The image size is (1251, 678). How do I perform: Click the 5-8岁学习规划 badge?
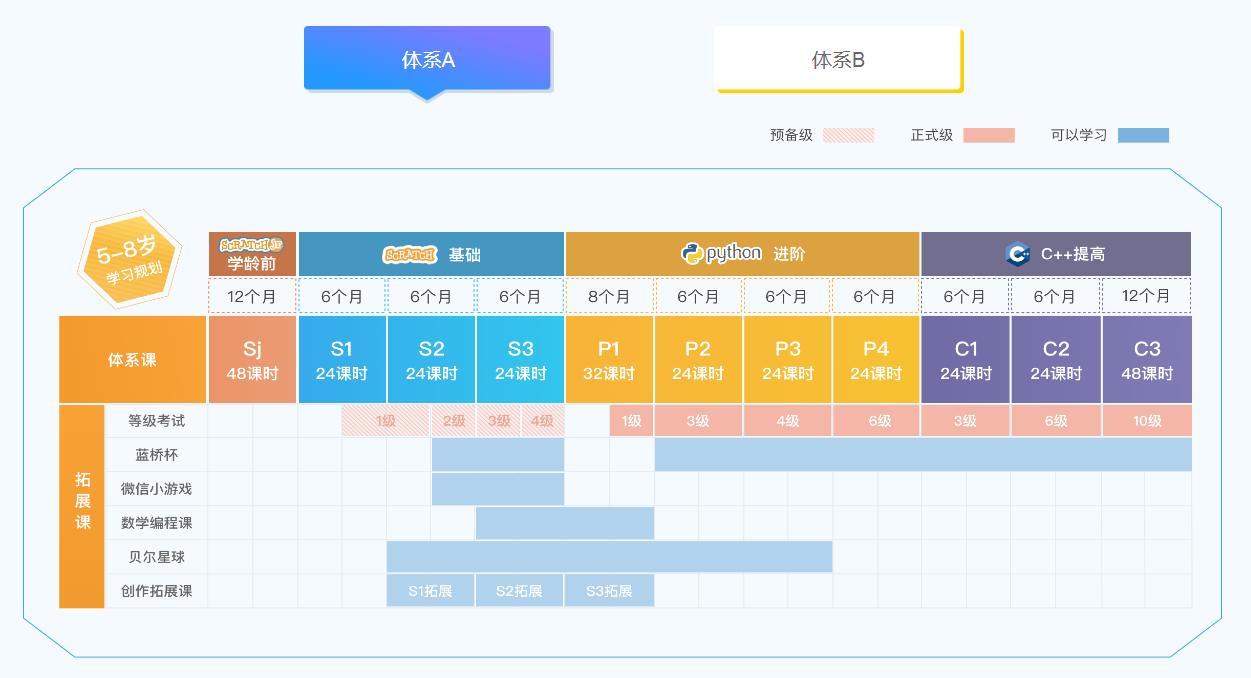pyautogui.click(x=131, y=259)
